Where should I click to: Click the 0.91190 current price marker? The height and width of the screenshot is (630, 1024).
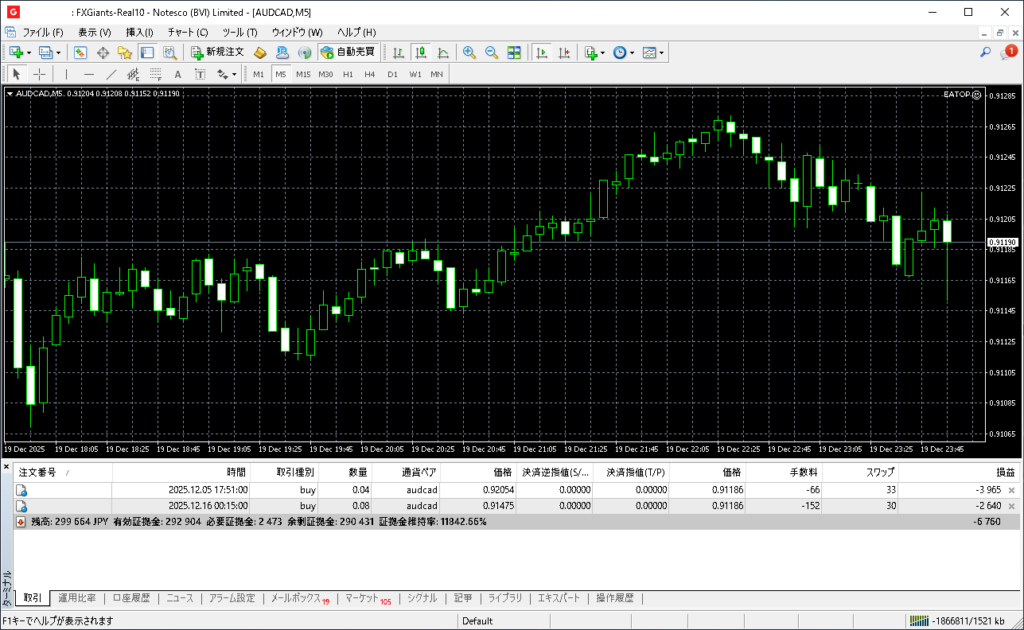click(x=1001, y=242)
